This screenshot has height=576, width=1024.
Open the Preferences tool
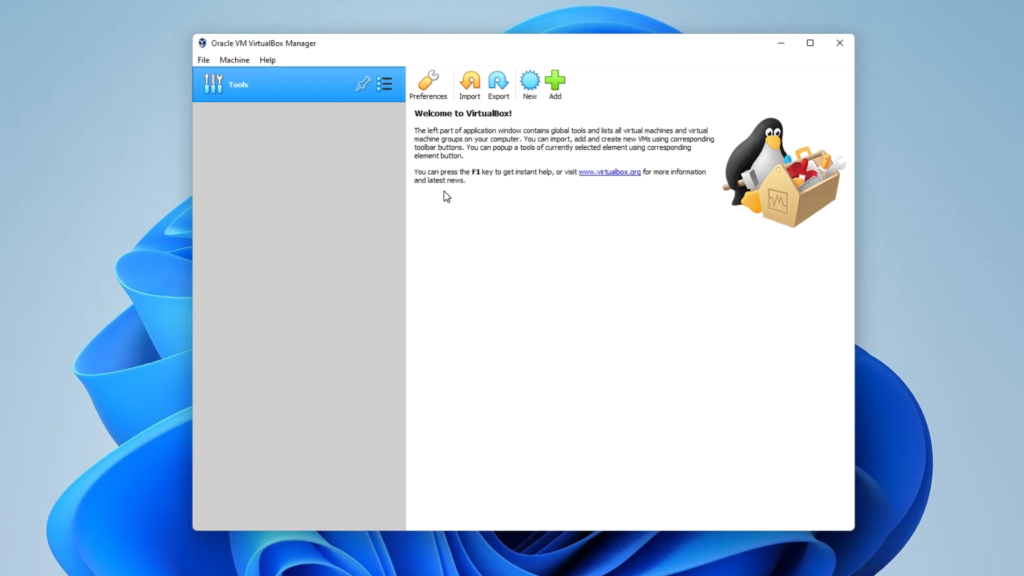pyautogui.click(x=428, y=85)
